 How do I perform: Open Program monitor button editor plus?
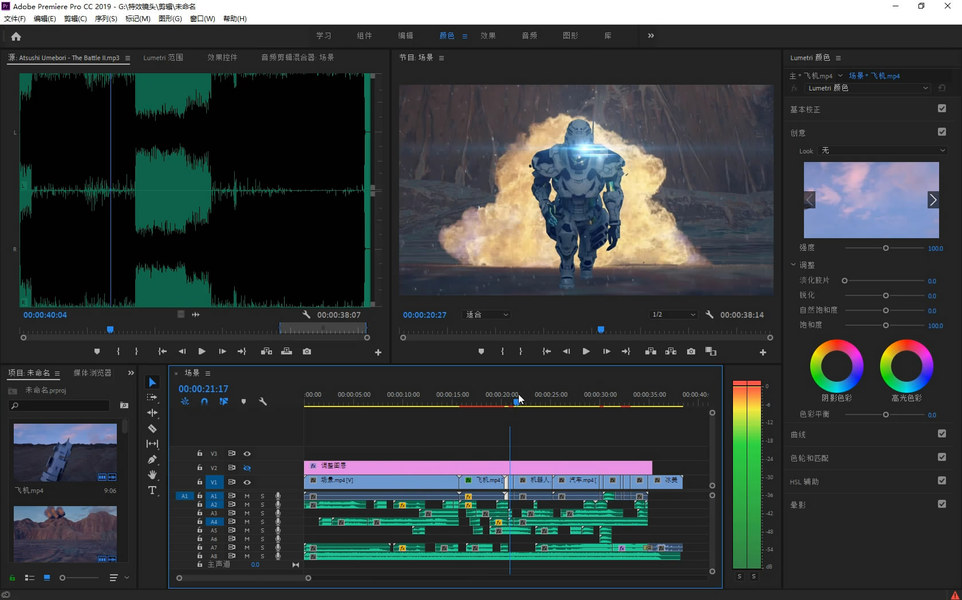pos(763,352)
